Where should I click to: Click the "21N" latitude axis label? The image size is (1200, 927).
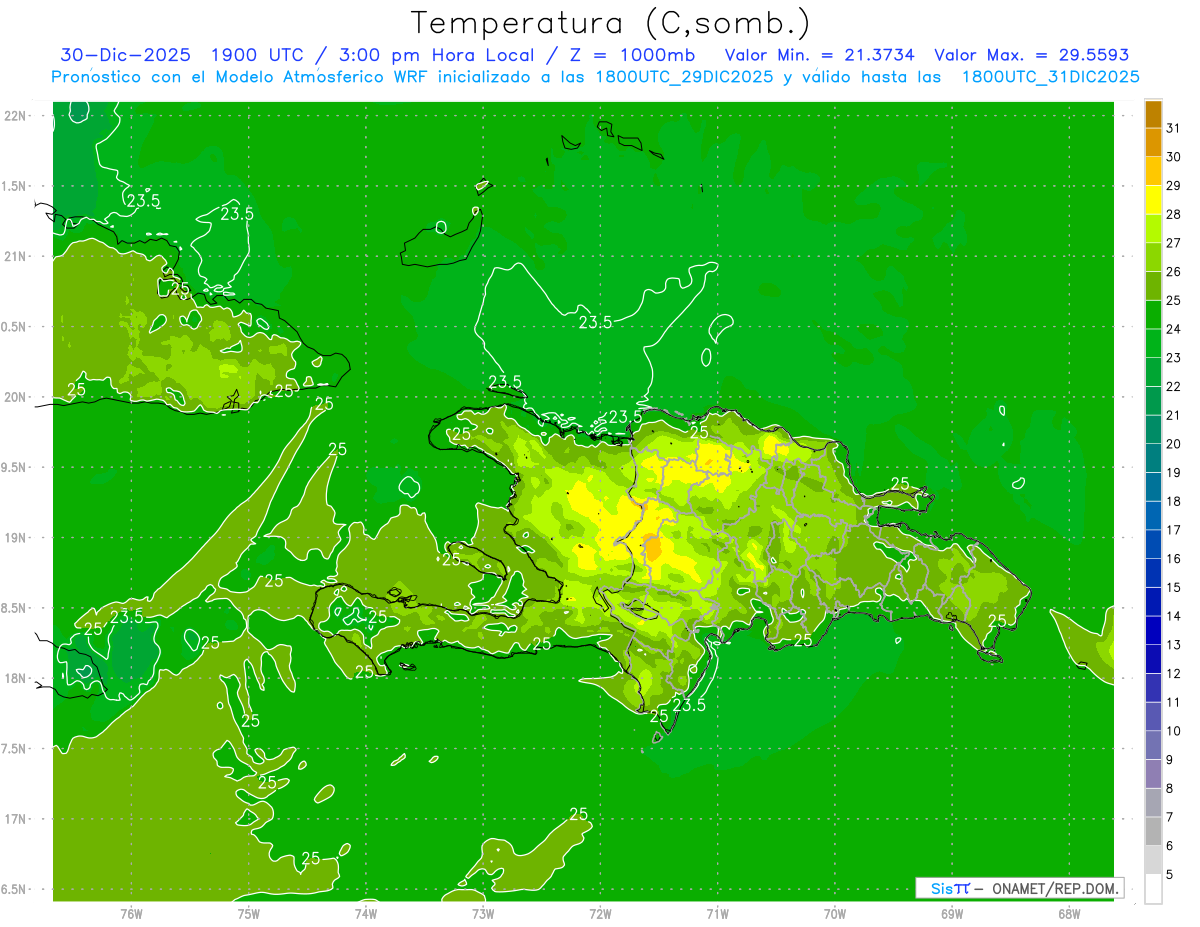[x=17, y=257]
